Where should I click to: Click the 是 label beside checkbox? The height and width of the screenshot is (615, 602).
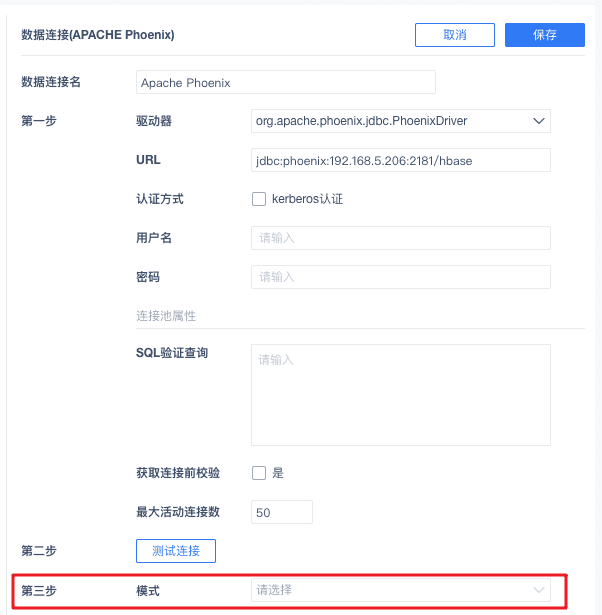point(278,473)
